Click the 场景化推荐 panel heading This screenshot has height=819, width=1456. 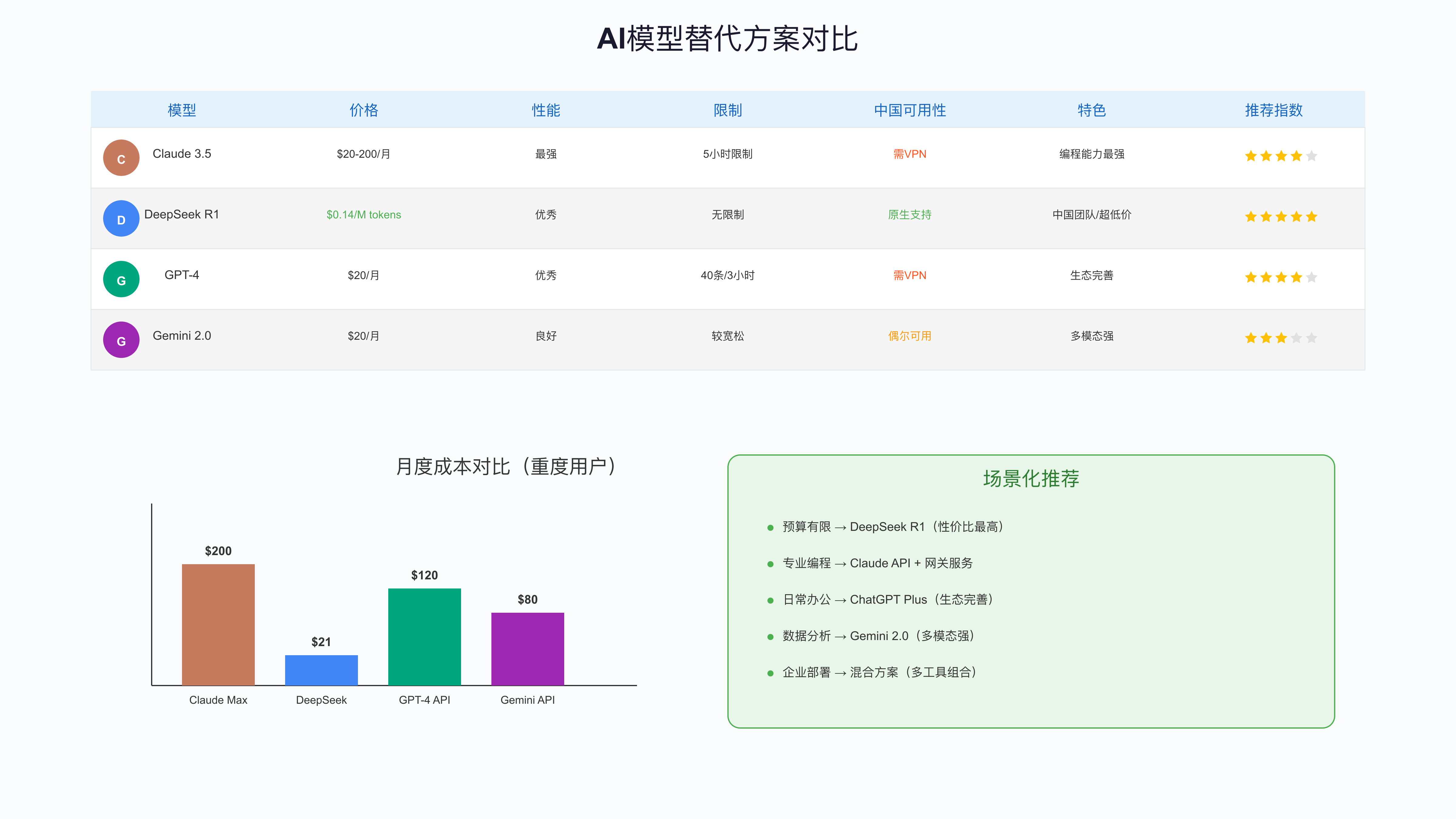1031,479
